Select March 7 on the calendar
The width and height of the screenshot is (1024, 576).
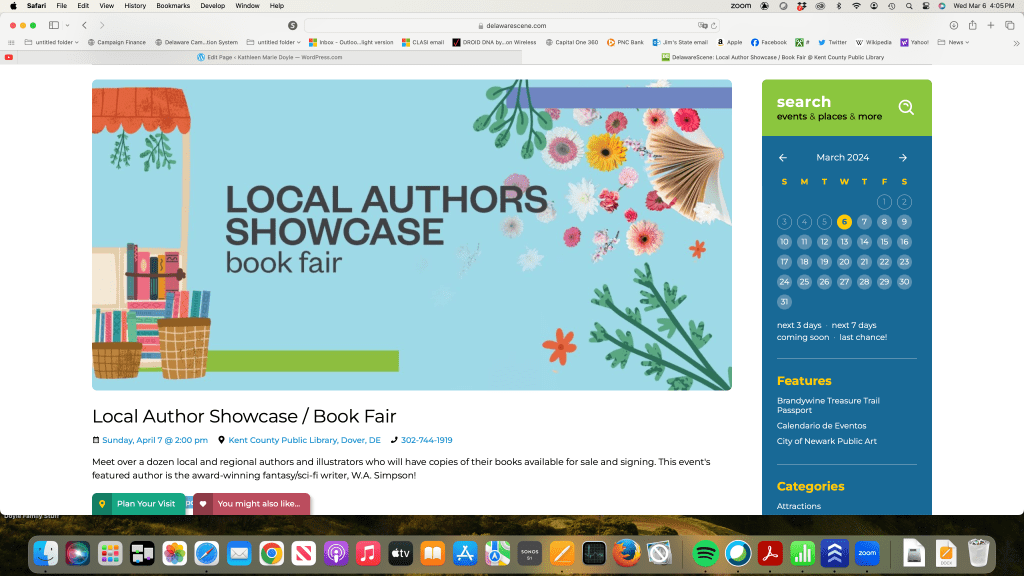click(864, 222)
